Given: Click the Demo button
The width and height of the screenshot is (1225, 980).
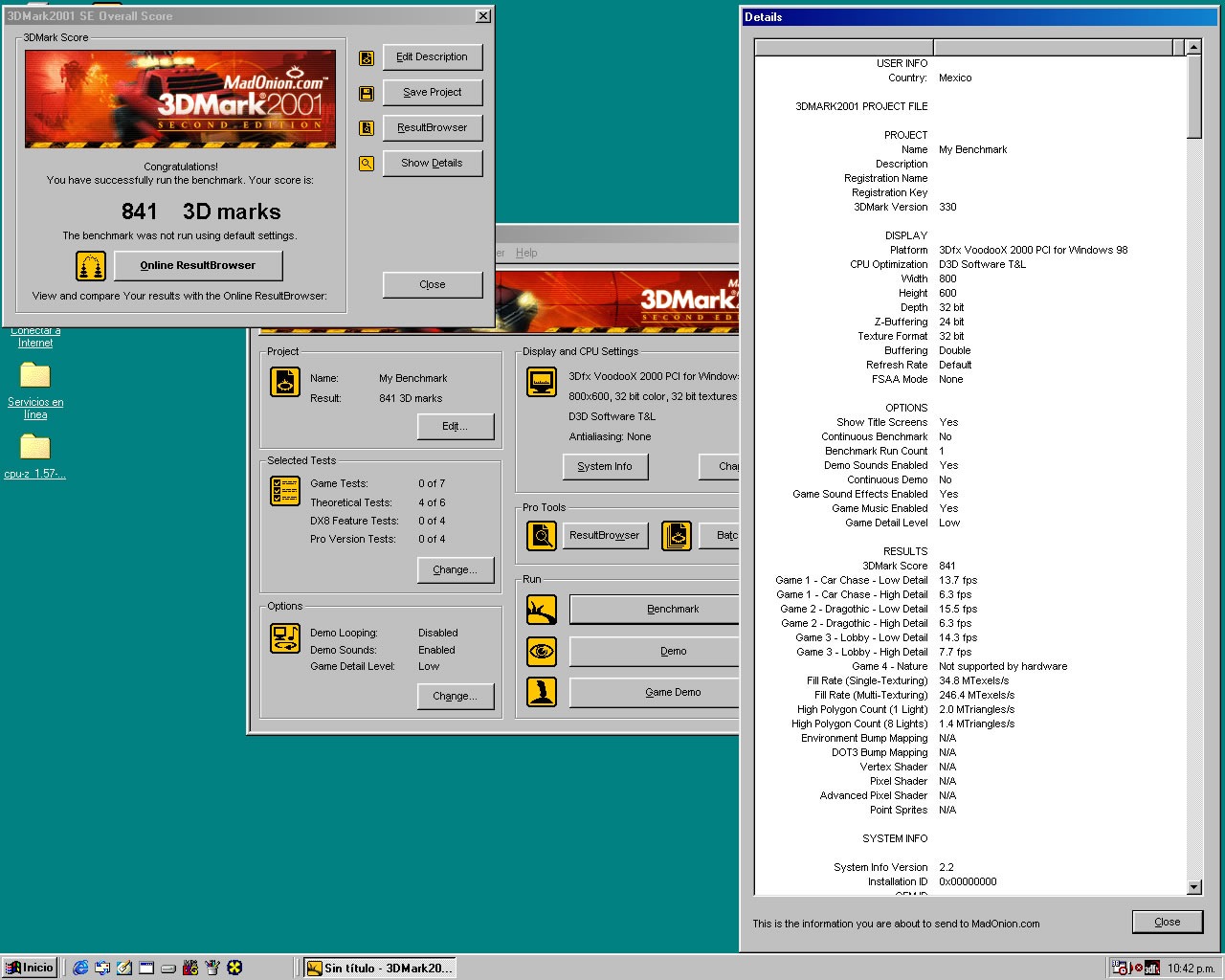Looking at the screenshot, I should 655,652.
